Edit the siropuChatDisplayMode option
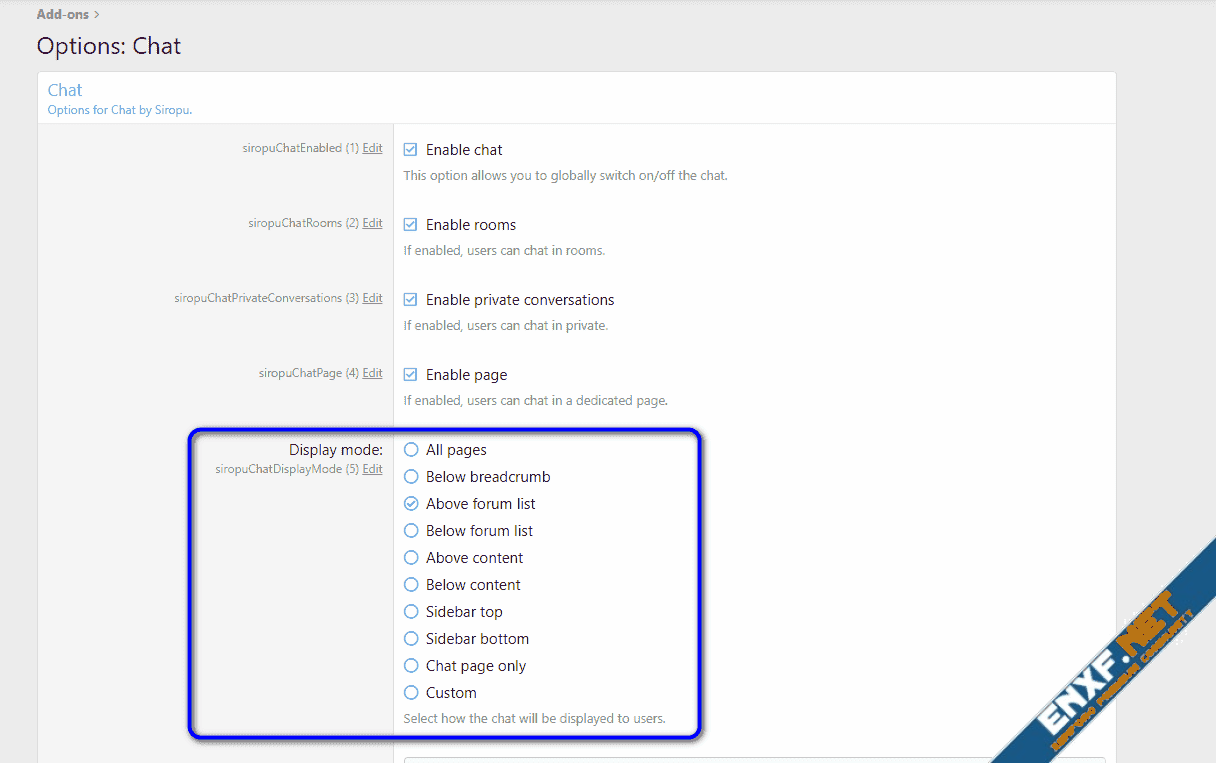1216x763 pixels. (x=372, y=469)
